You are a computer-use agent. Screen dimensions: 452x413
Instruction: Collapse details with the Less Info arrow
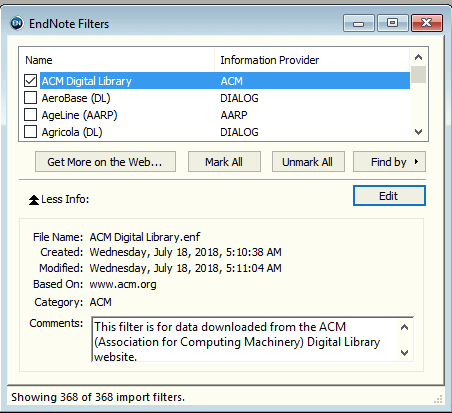tap(34, 200)
